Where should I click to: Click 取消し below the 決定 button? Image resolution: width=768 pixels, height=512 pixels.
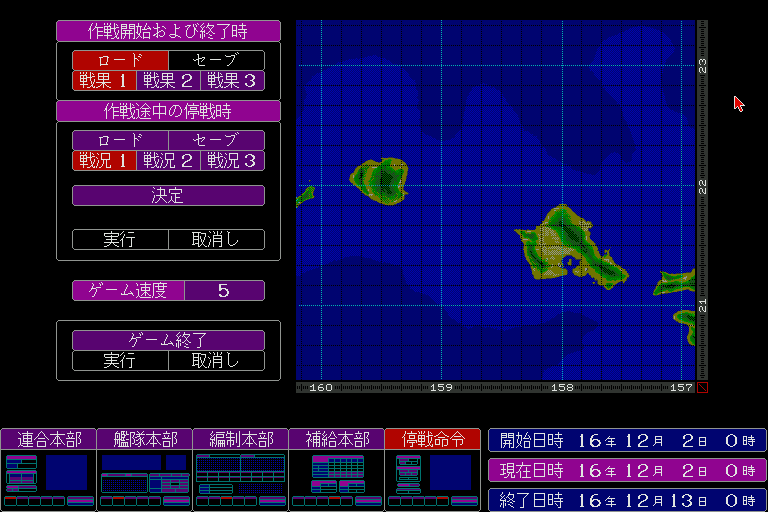(x=216, y=240)
